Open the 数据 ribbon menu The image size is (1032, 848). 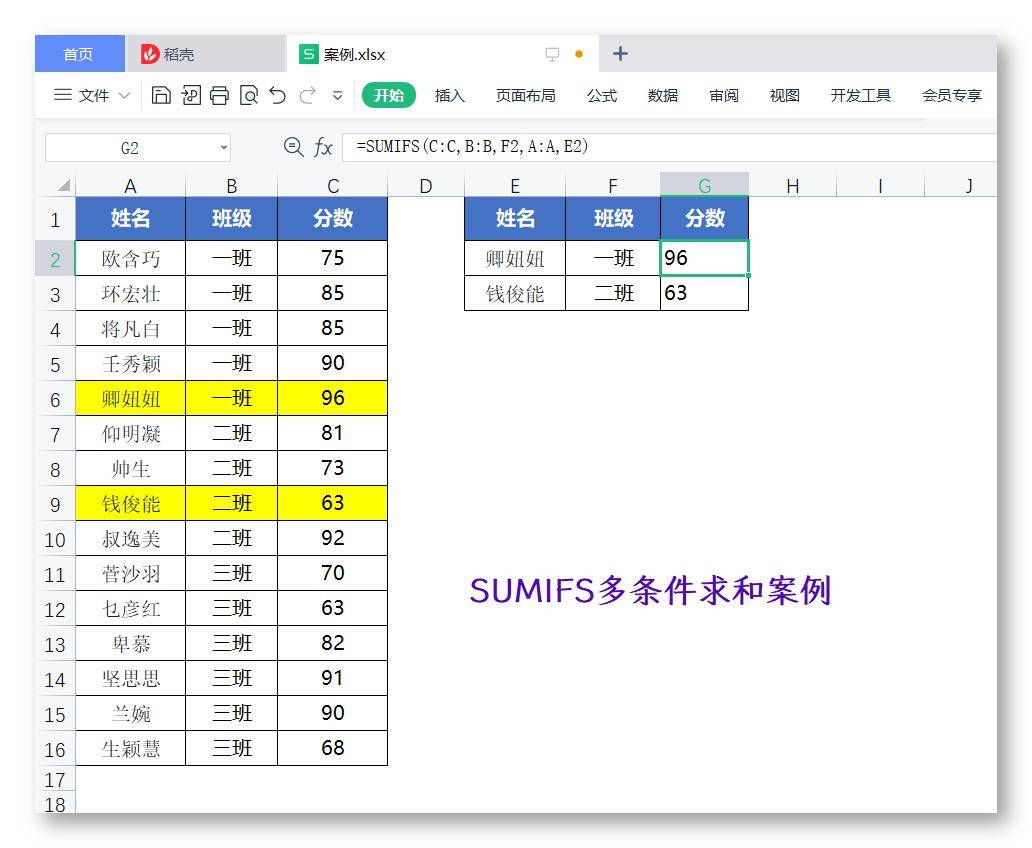point(662,96)
